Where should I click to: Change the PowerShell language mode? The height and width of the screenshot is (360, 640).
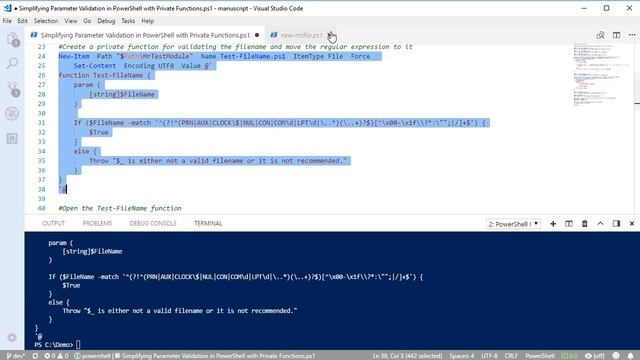(x=540, y=356)
